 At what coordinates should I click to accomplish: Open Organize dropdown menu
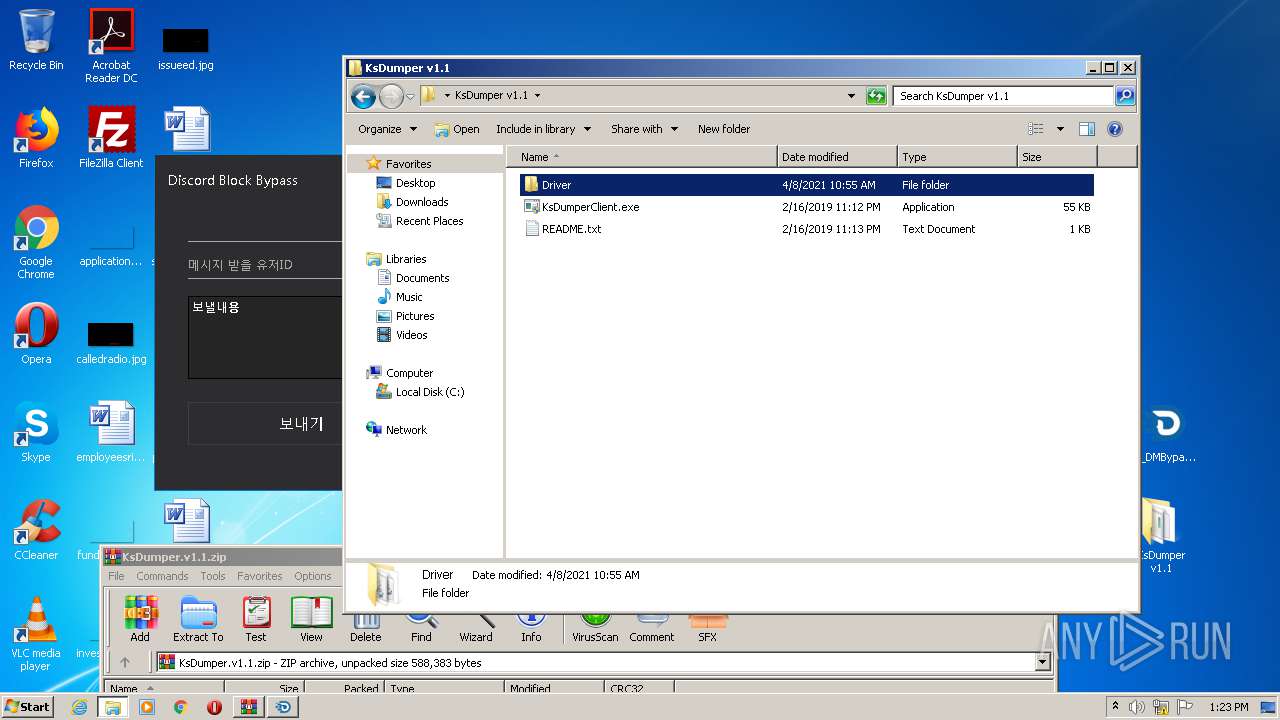[387, 129]
